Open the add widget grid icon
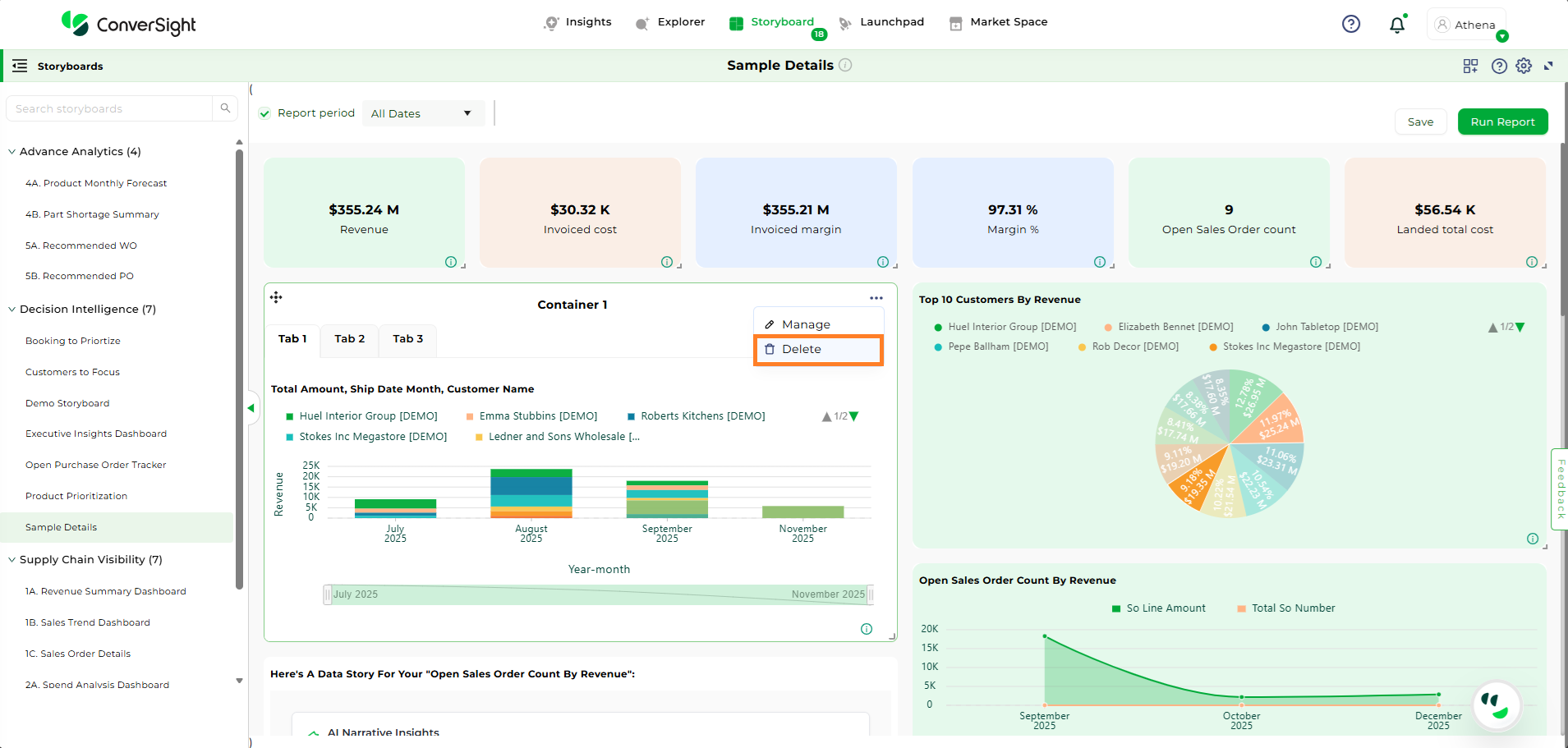 [1470, 66]
